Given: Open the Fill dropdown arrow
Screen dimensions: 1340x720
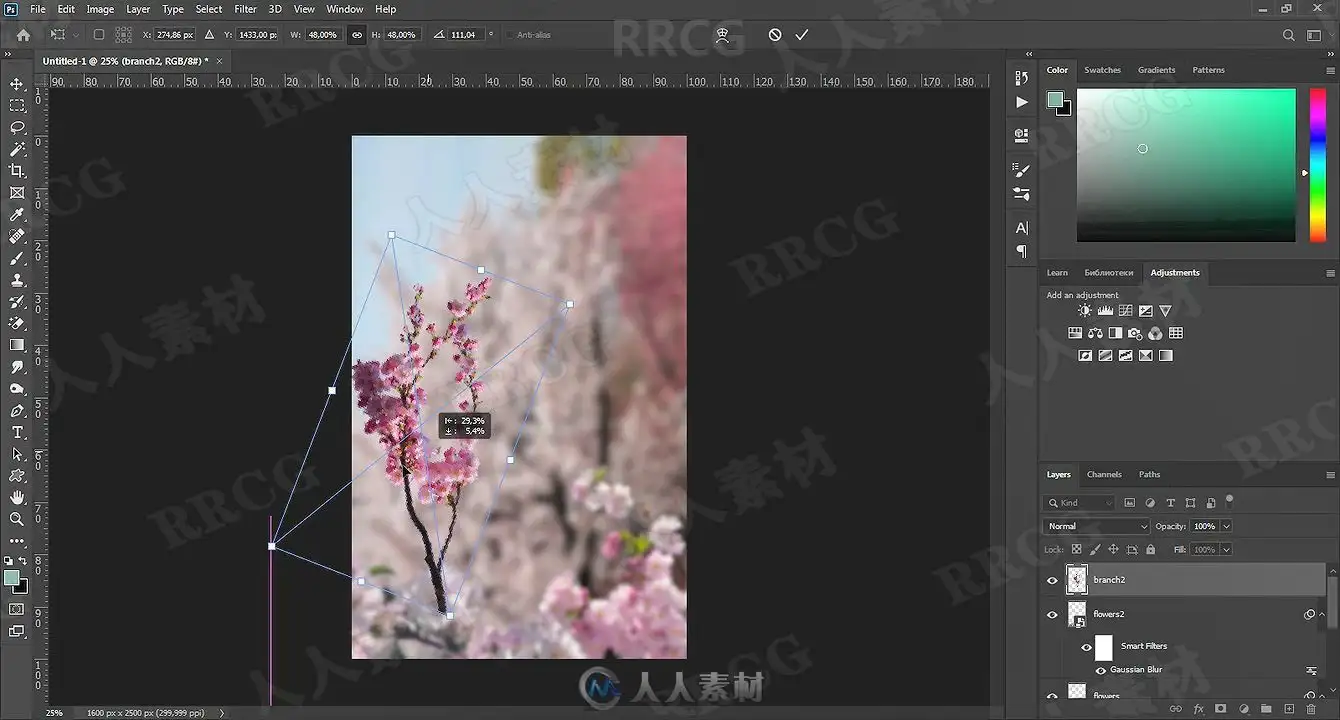Looking at the screenshot, I should (x=1226, y=550).
